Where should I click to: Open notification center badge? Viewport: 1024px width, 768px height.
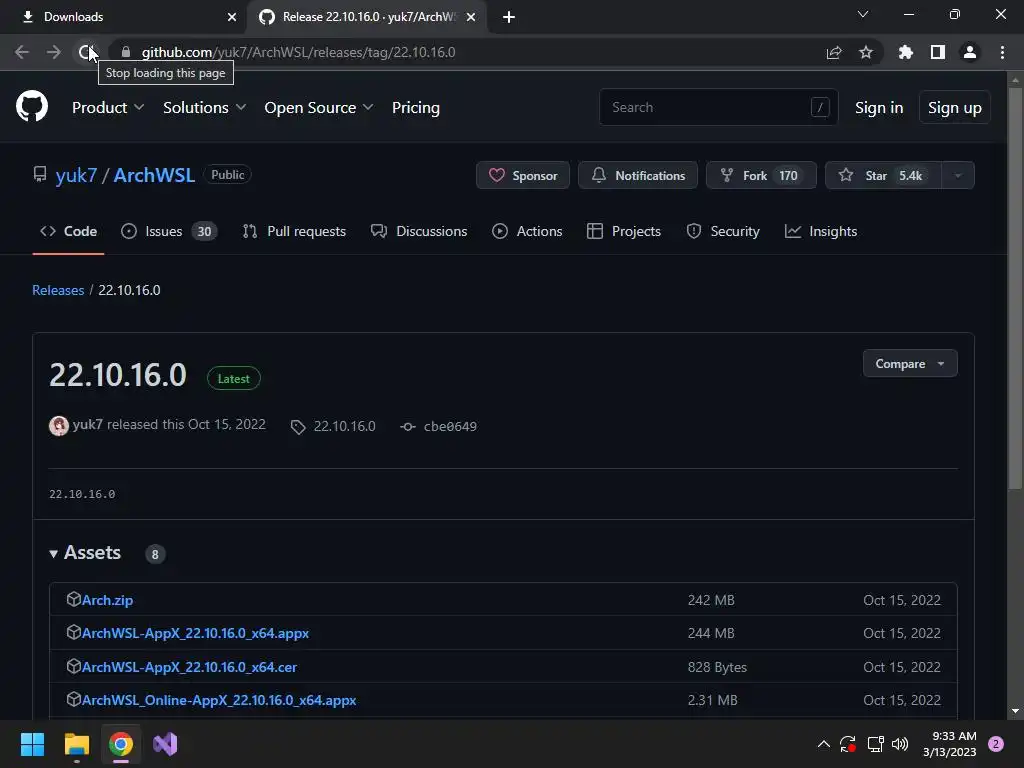click(x=996, y=744)
